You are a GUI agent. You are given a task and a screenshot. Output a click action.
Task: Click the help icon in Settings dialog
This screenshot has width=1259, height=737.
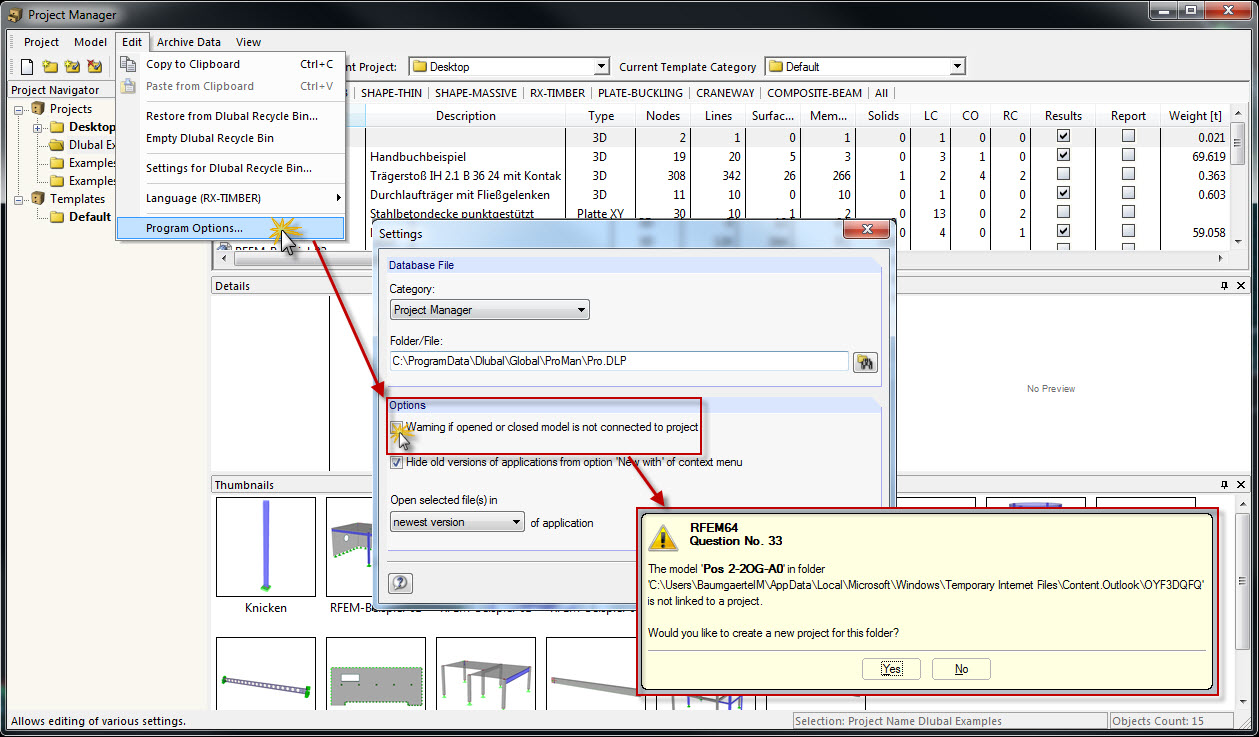pyautogui.click(x=400, y=583)
